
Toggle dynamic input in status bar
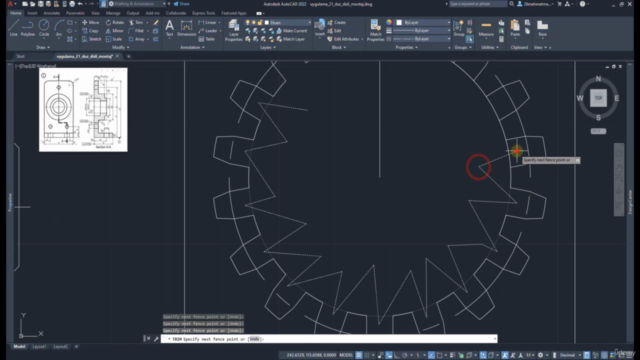(x=389, y=355)
